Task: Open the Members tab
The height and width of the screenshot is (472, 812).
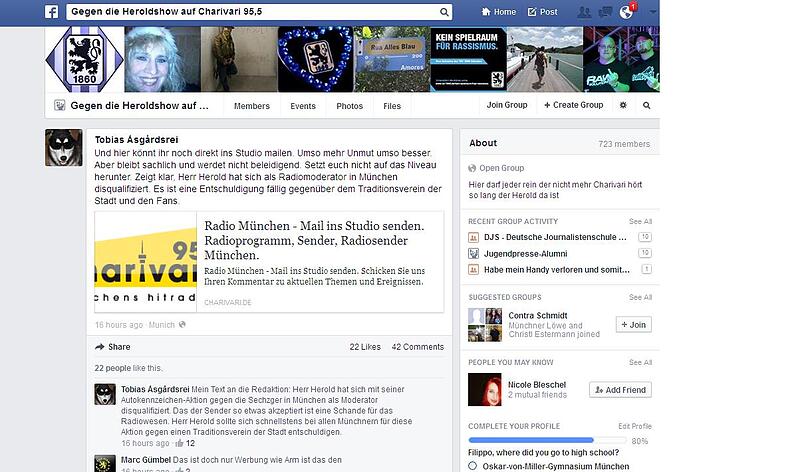Action: 252,106
